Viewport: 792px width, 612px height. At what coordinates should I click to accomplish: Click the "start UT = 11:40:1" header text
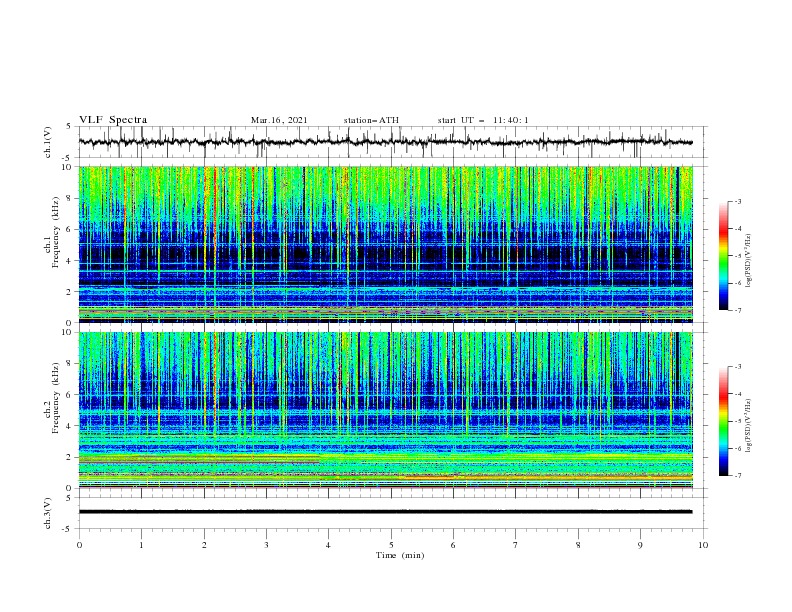click(x=483, y=120)
